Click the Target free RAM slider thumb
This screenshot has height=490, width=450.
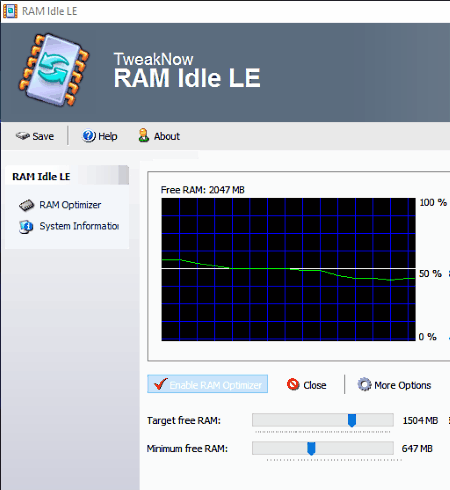click(x=352, y=420)
